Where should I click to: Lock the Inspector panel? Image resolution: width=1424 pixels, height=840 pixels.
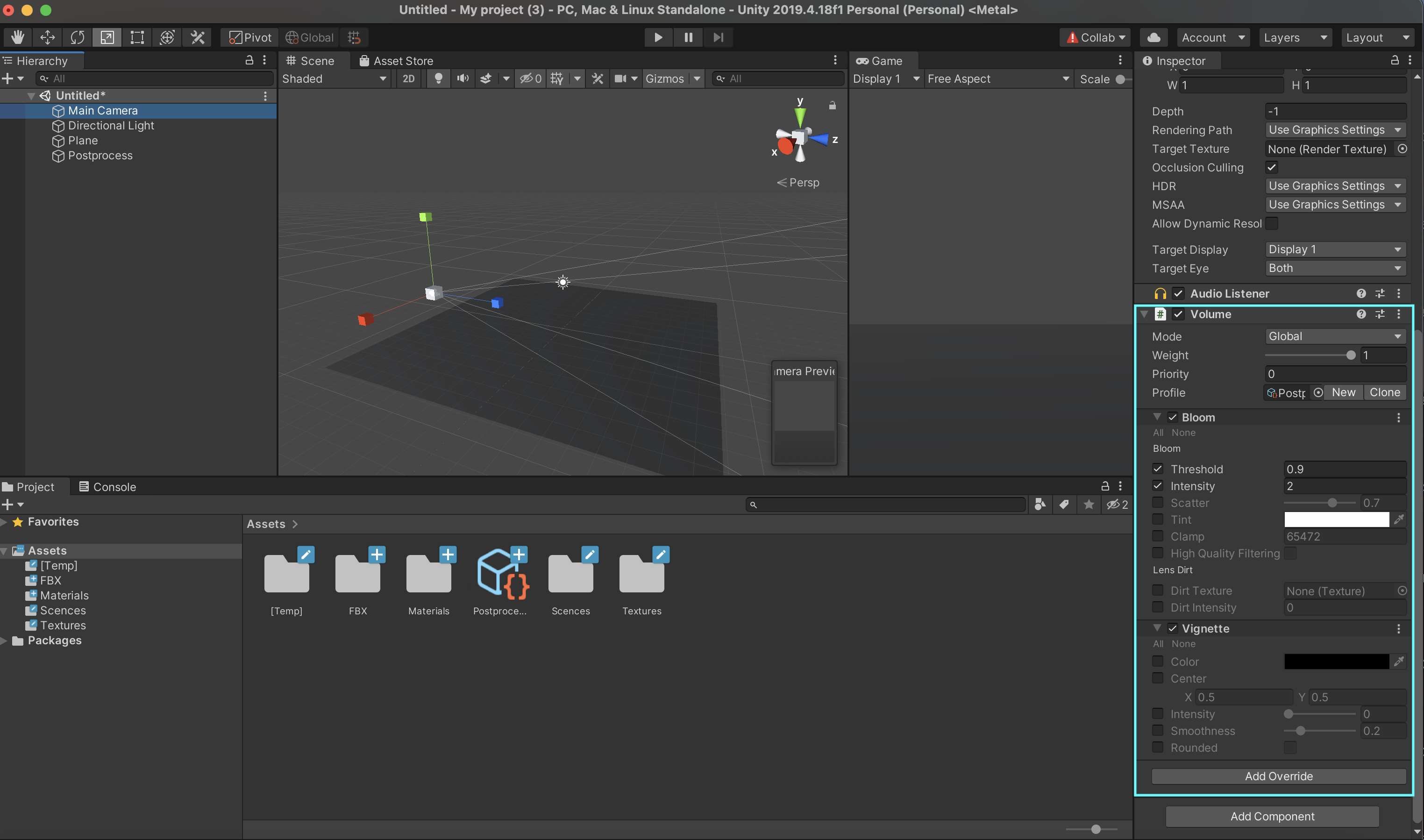point(1395,61)
